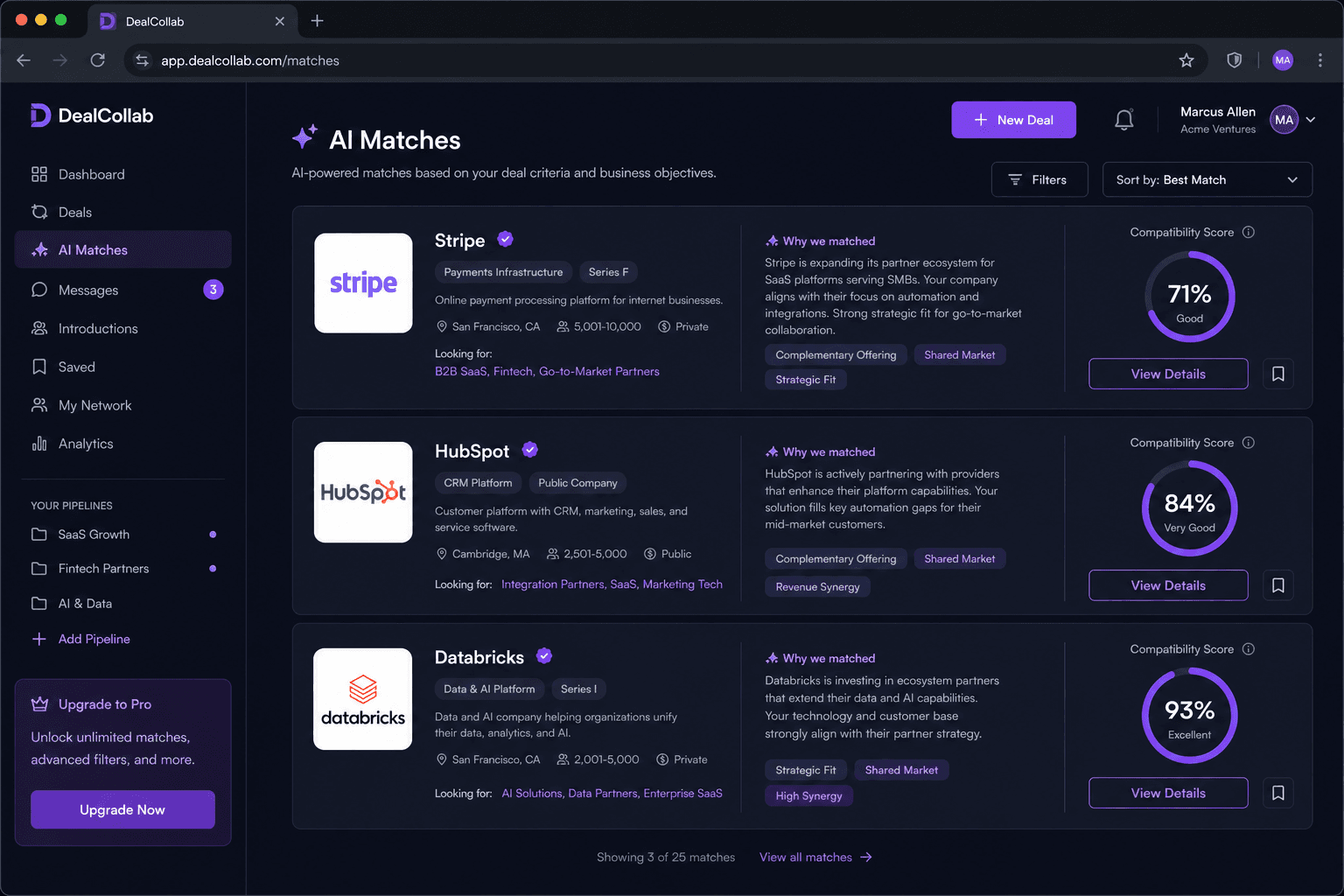Click Stripe's 71% compatibility ring
The height and width of the screenshot is (896, 1344).
1190,297
